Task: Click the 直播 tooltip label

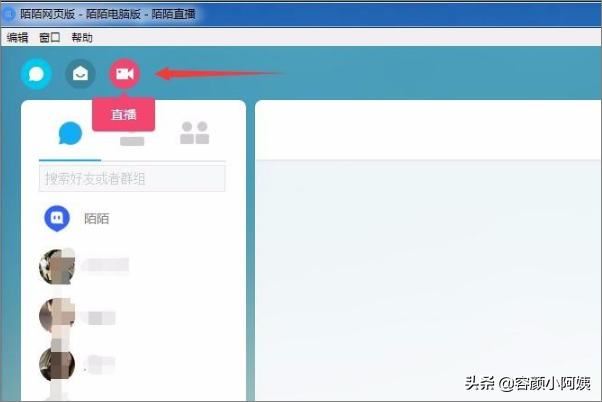Action: (124, 114)
